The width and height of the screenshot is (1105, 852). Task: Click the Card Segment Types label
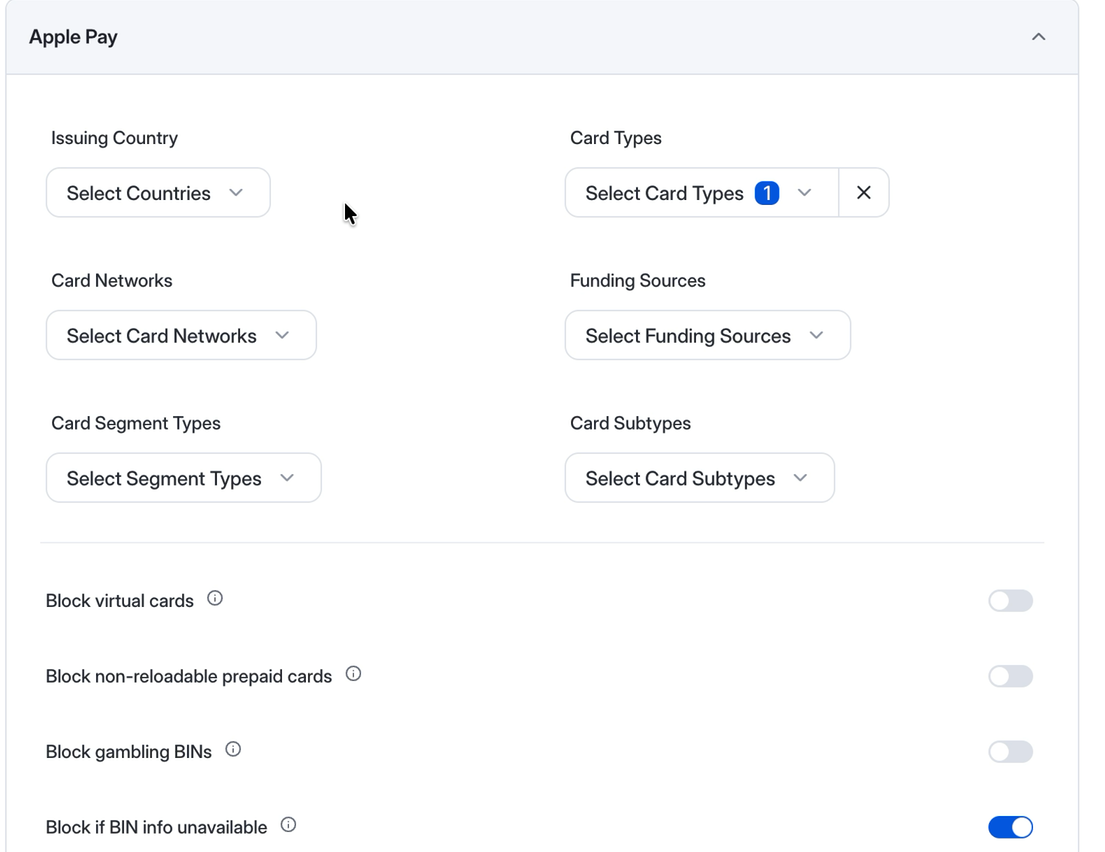136,423
